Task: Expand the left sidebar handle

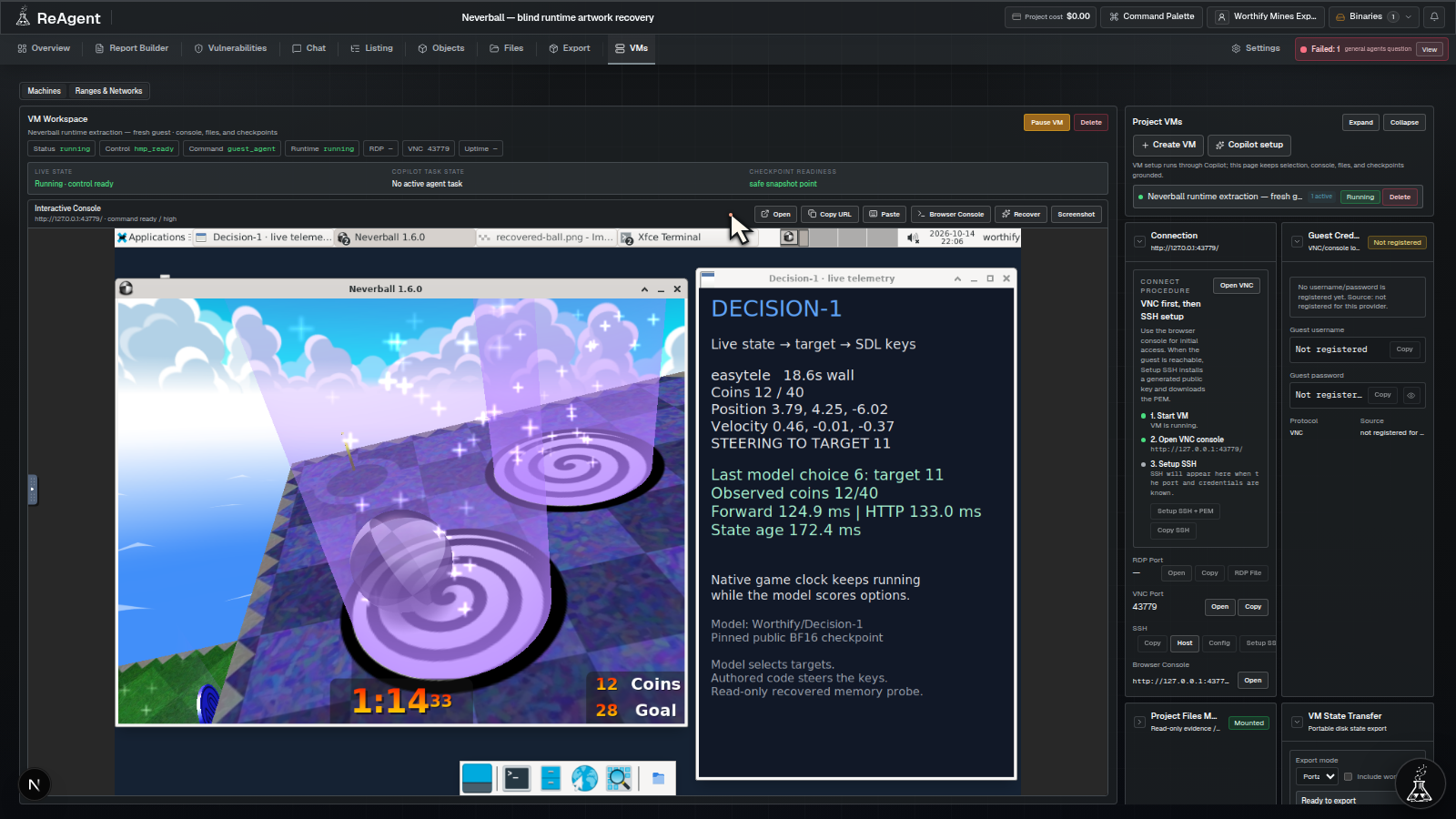Action: pyautogui.click(x=32, y=490)
